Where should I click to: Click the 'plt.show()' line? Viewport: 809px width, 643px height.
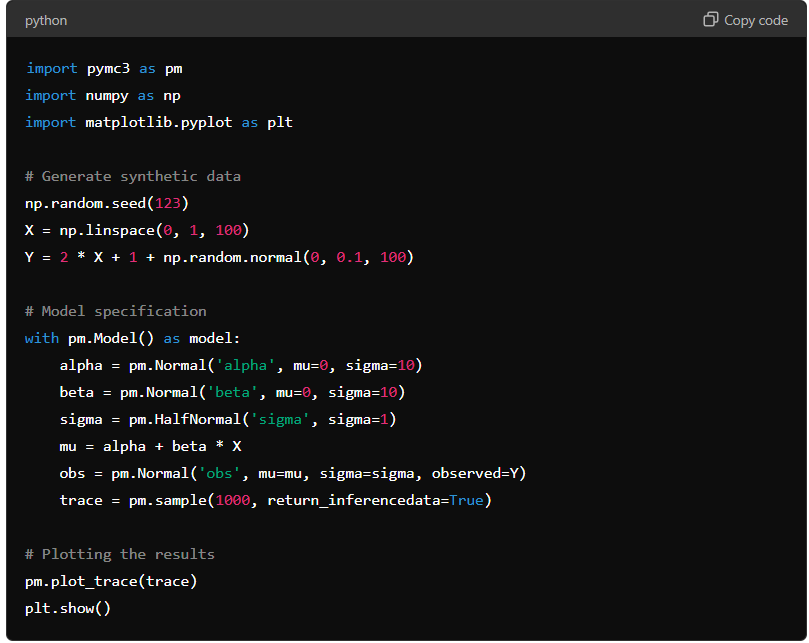68,608
